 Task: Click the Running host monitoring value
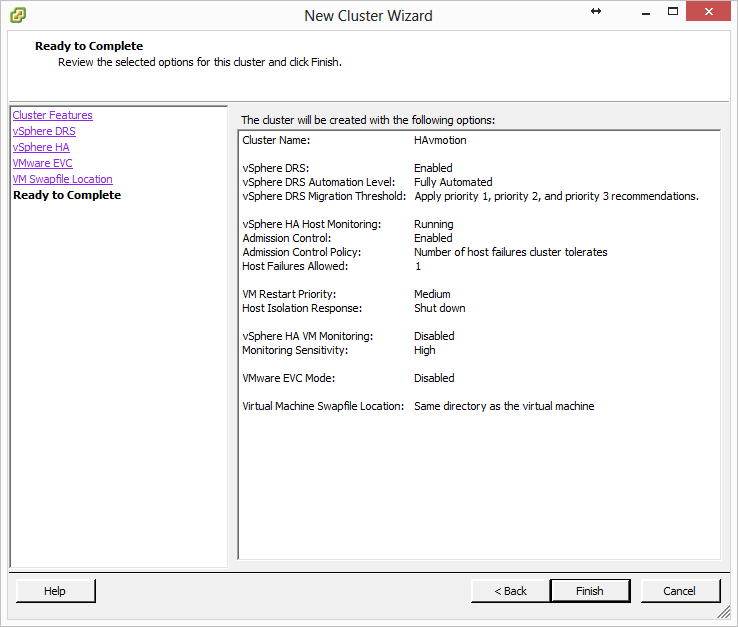pos(433,225)
